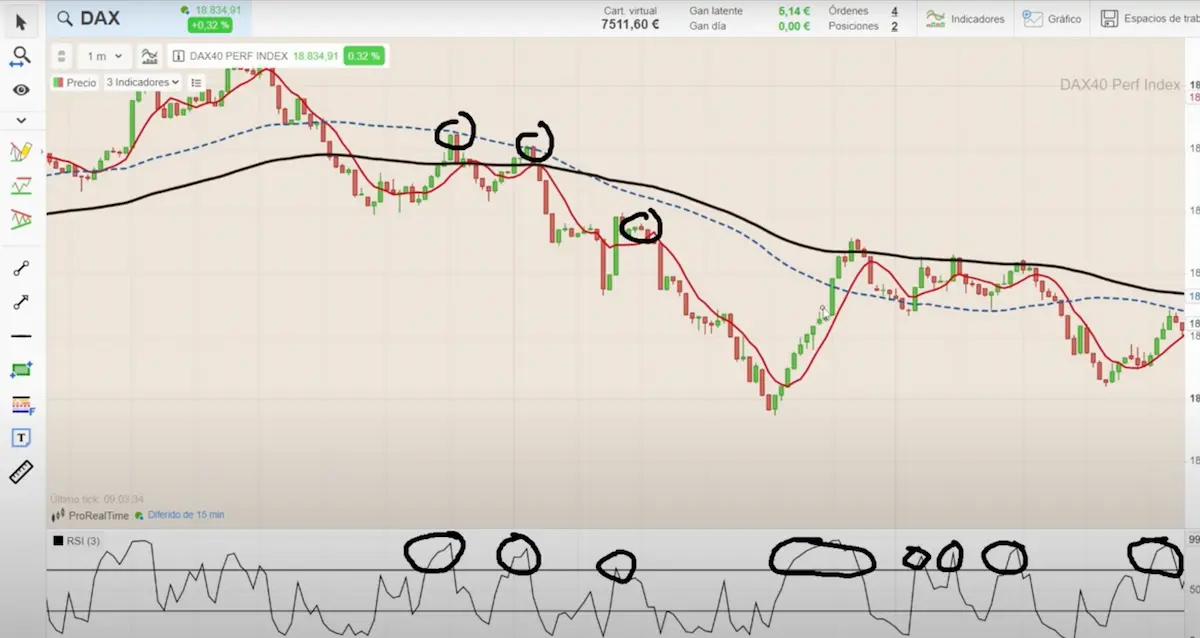Viewport: 1200px width, 638px height.
Task: Select the text annotation tool
Action: point(21,438)
